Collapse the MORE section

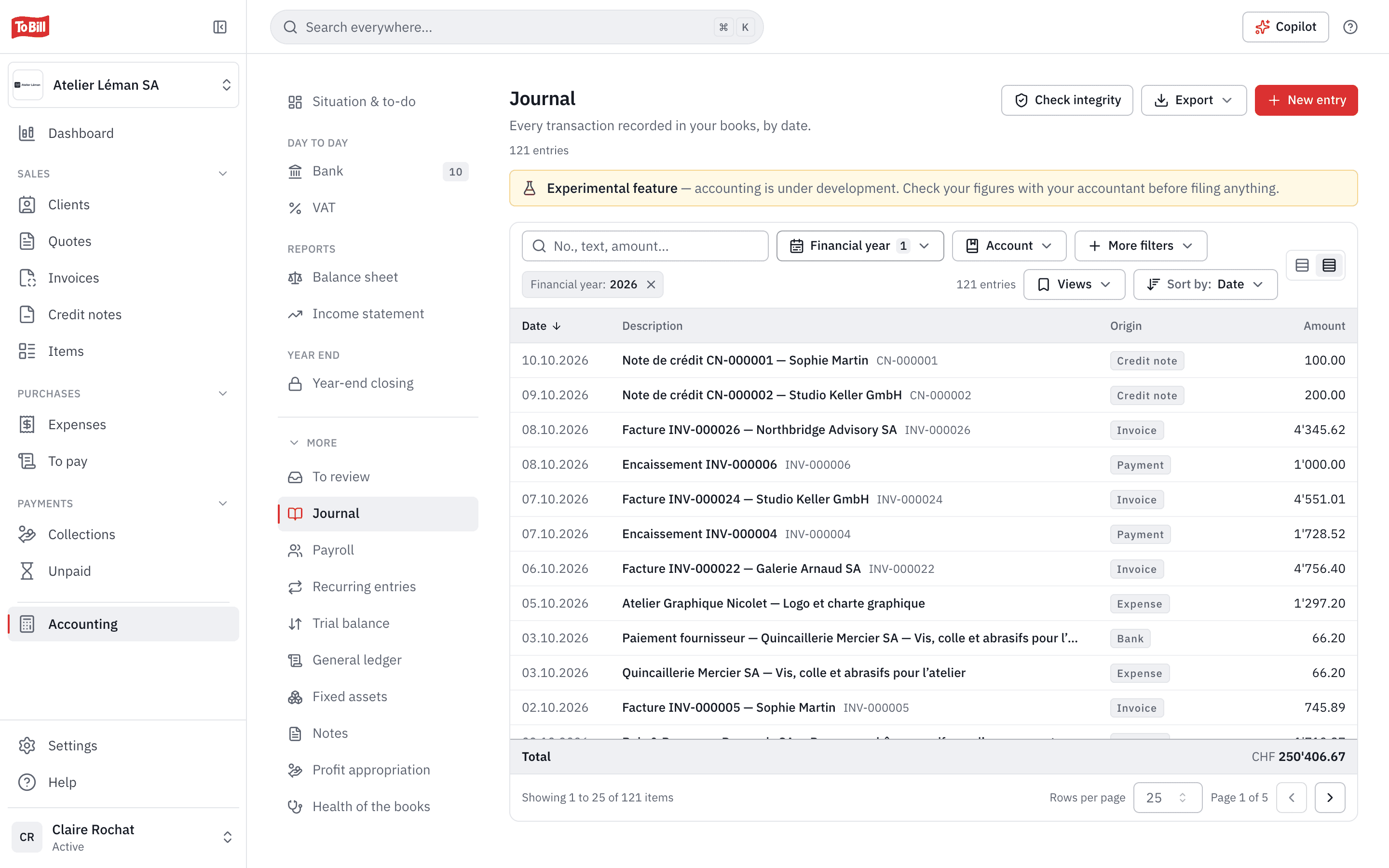pos(313,443)
